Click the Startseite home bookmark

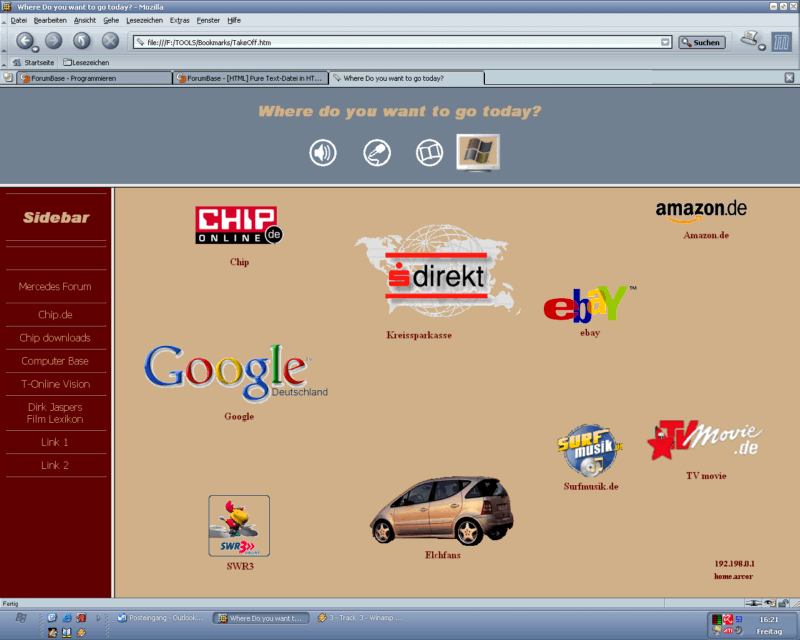pos(34,62)
